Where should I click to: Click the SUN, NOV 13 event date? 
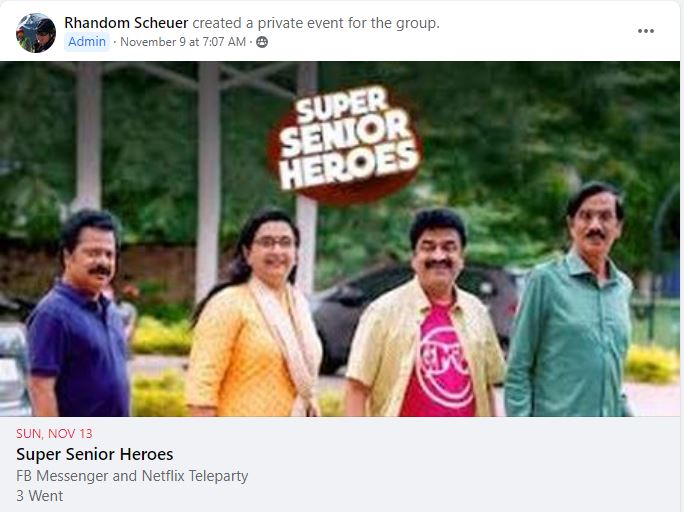pos(54,433)
